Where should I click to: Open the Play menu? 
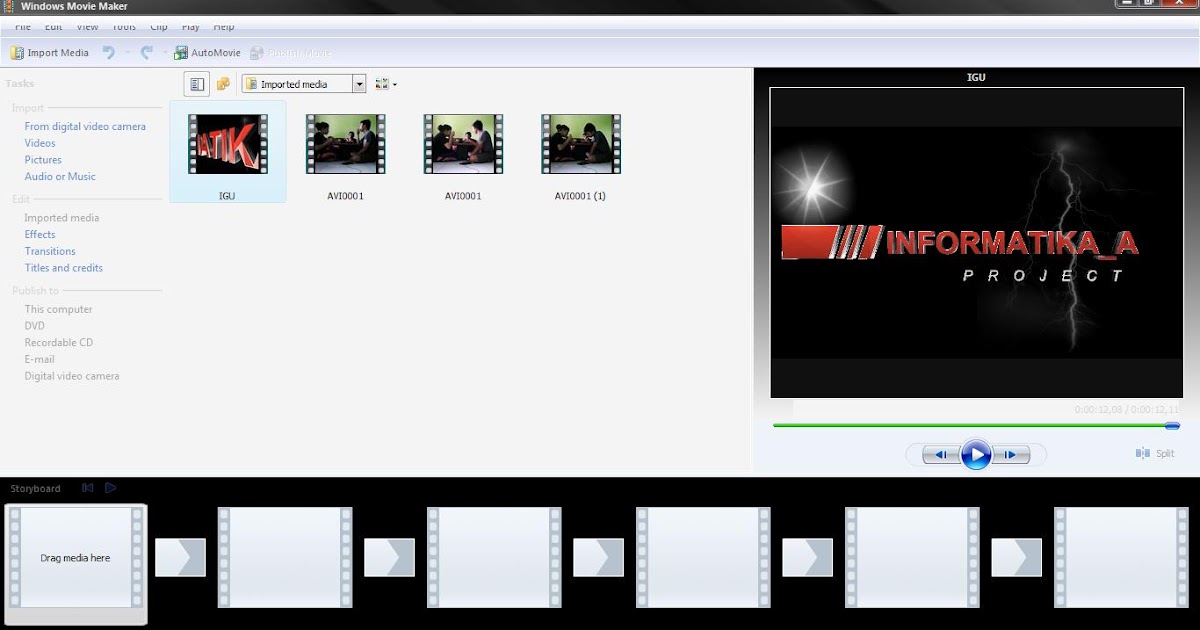click(190, 27)
